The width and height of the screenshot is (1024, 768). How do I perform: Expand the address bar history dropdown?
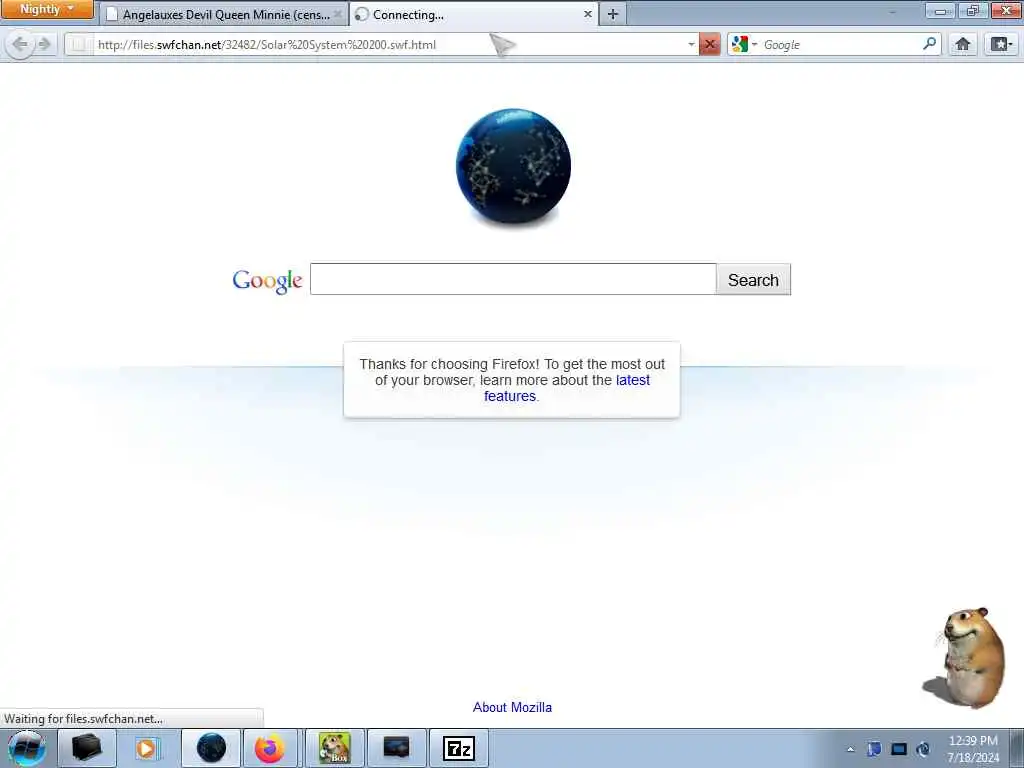tap(691, 44)
